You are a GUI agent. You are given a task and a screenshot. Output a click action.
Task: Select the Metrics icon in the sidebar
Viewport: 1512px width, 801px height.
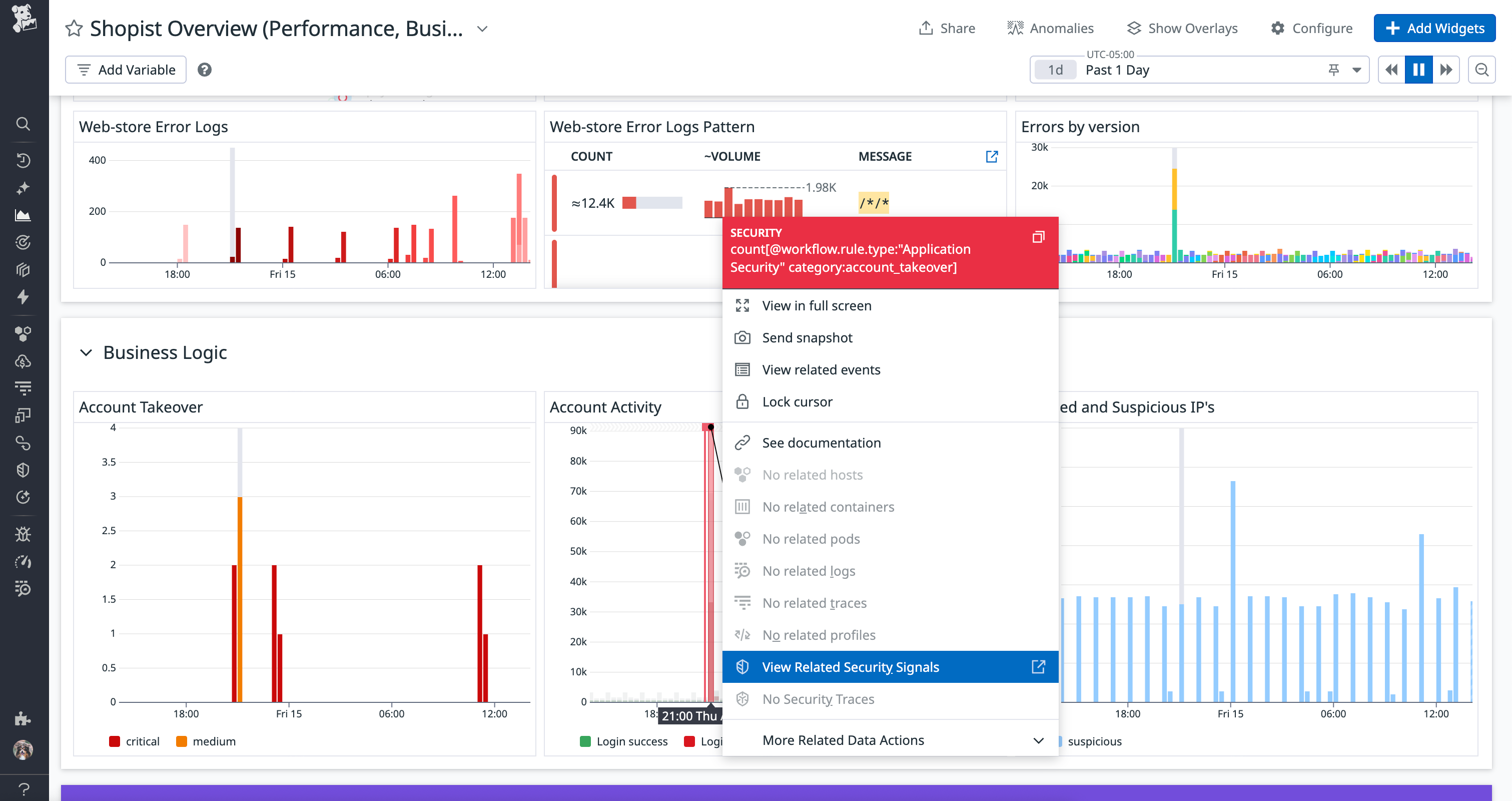[23, 214]
